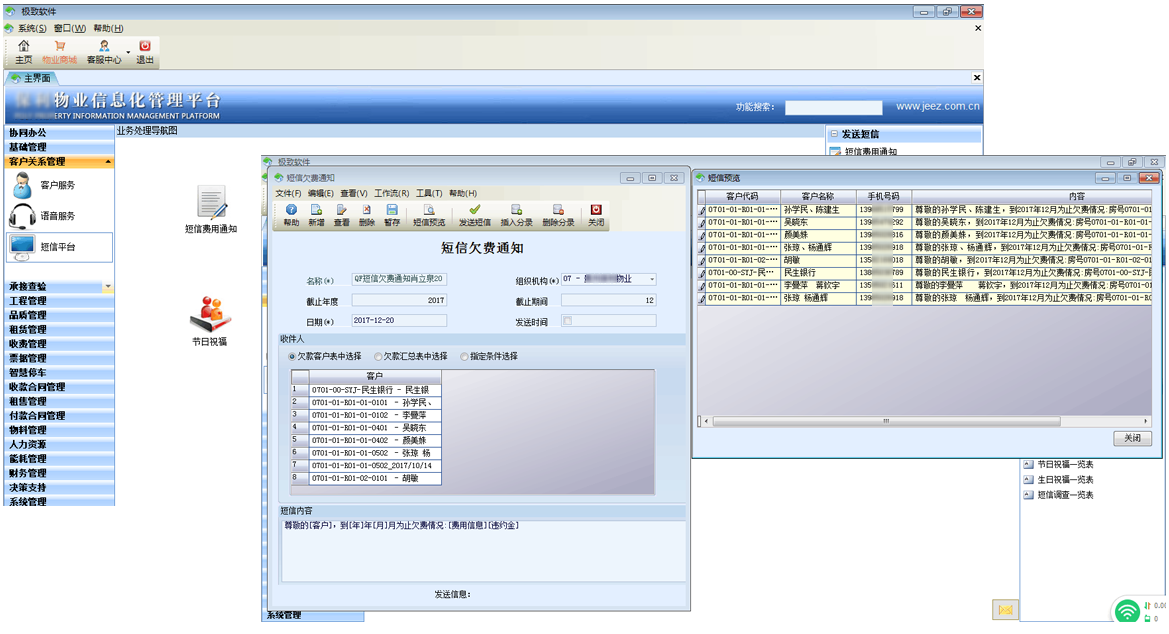Open 物业商城 shopping cart icon

pyautogui.click(x=59, y=46)
